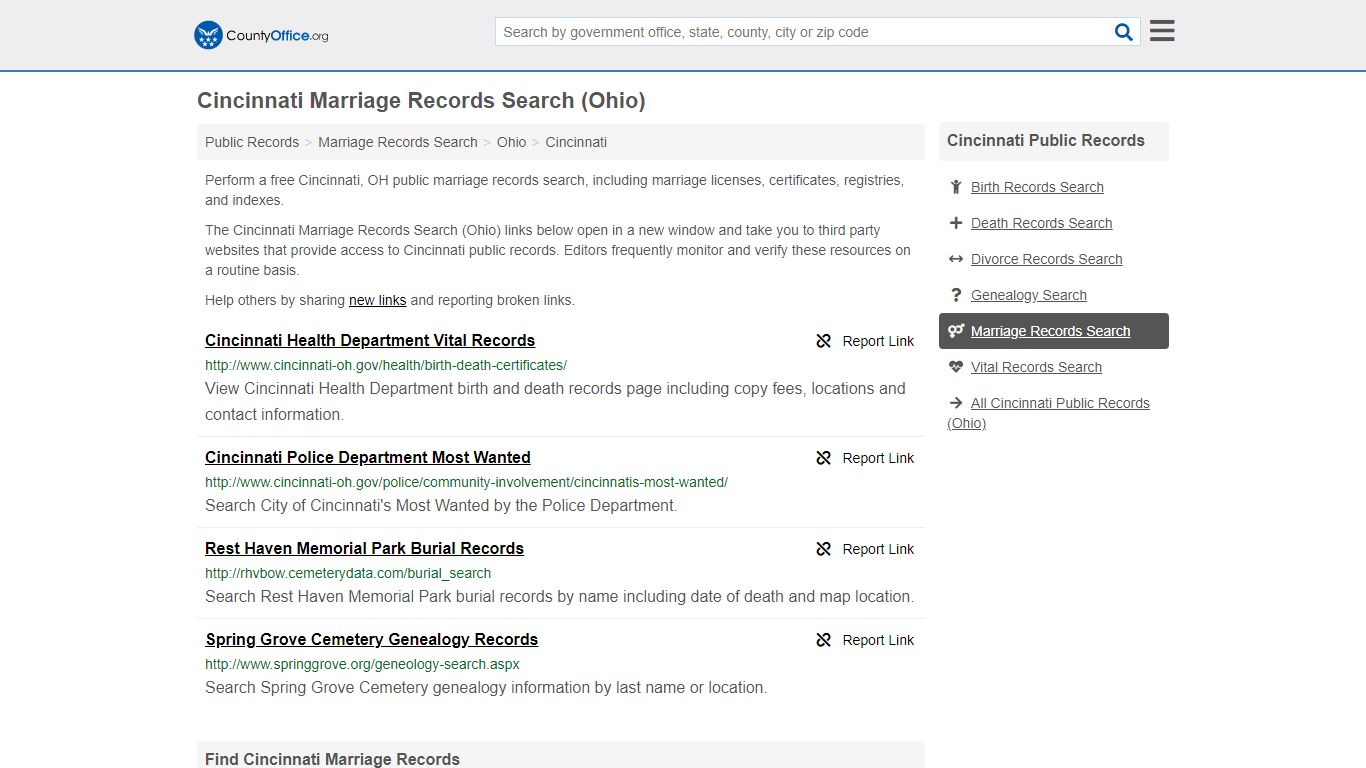Open Cincinnati Health Department Vital Records

click(370, 340)
